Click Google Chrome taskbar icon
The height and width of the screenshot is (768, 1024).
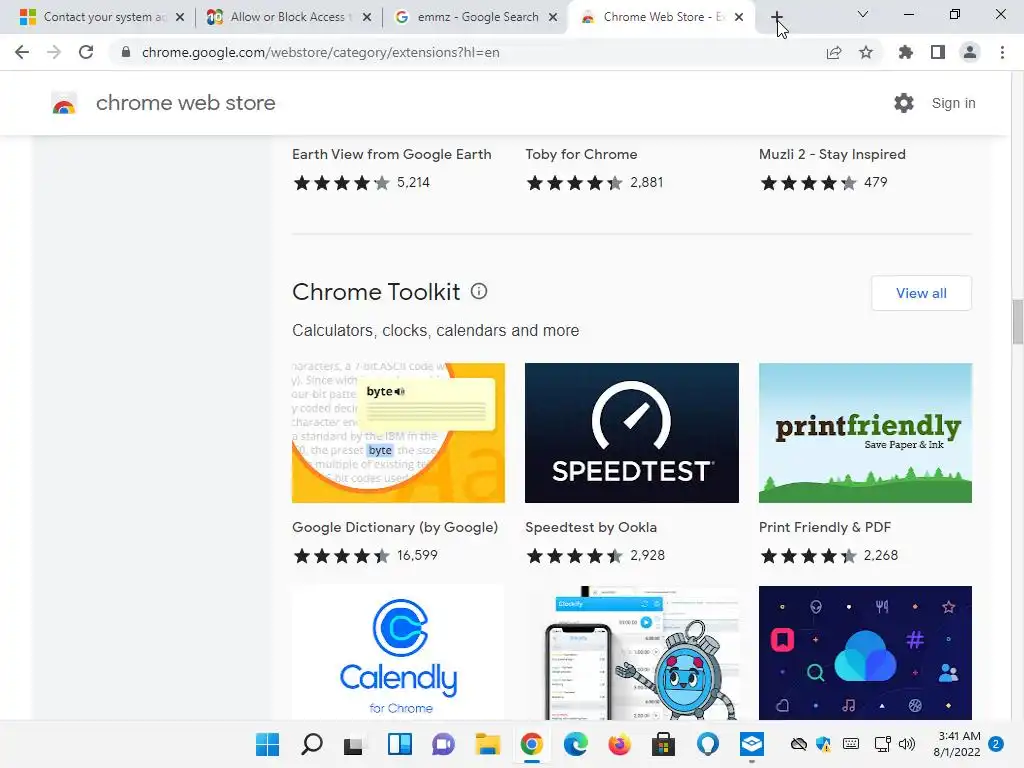point(532,744)
